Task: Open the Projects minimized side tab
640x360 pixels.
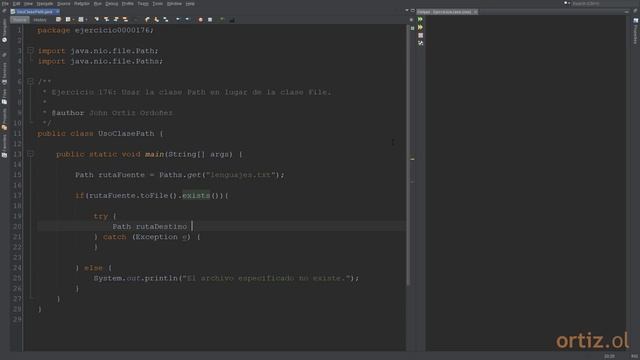Action: pyautogui.click(x=4, y=119)
